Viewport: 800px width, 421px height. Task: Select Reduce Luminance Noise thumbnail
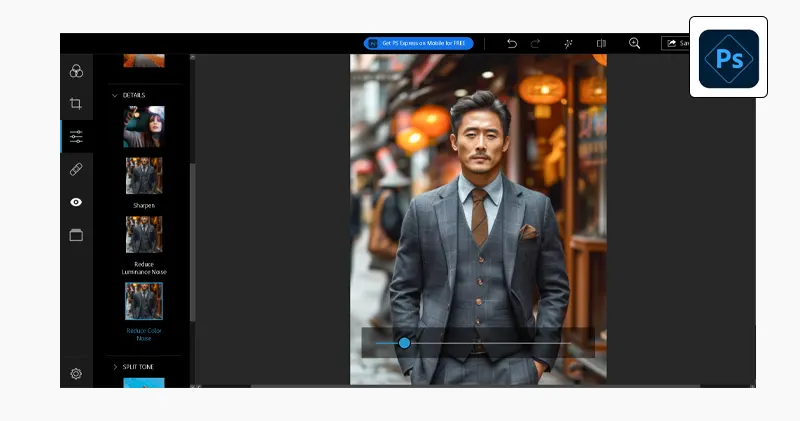click(x=144, y=234)
